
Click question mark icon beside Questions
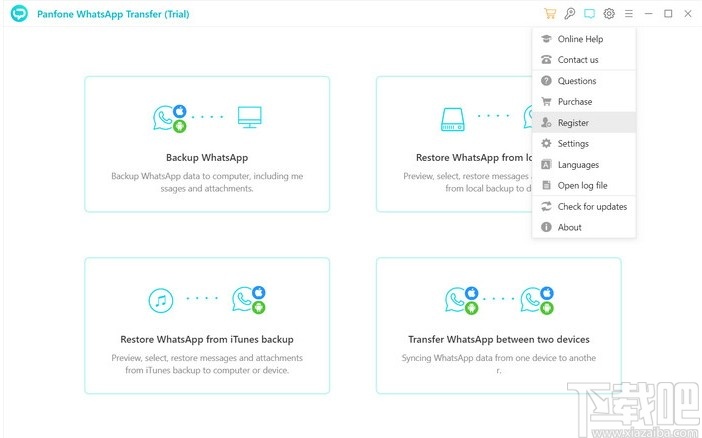(x=546, y=81)
